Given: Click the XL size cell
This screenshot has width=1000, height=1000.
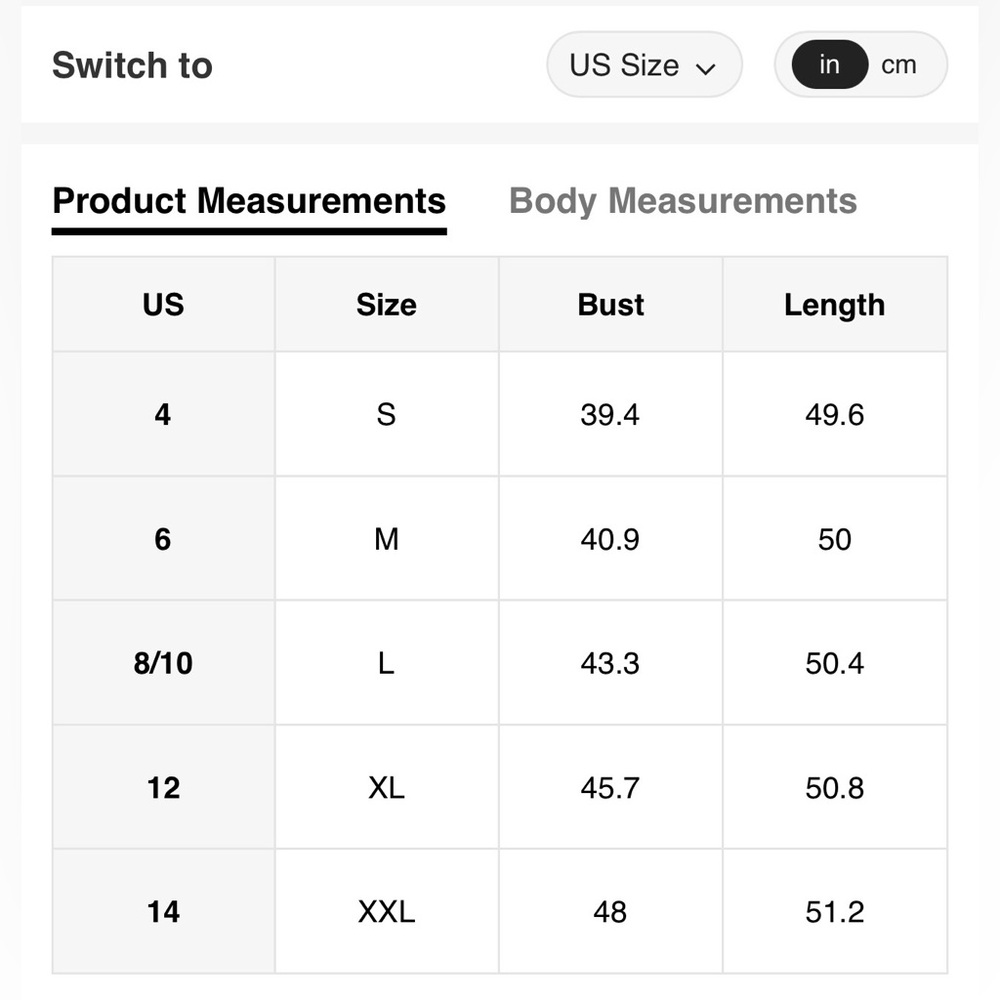Looking at the screenshot, I should (x=386, y=788).
